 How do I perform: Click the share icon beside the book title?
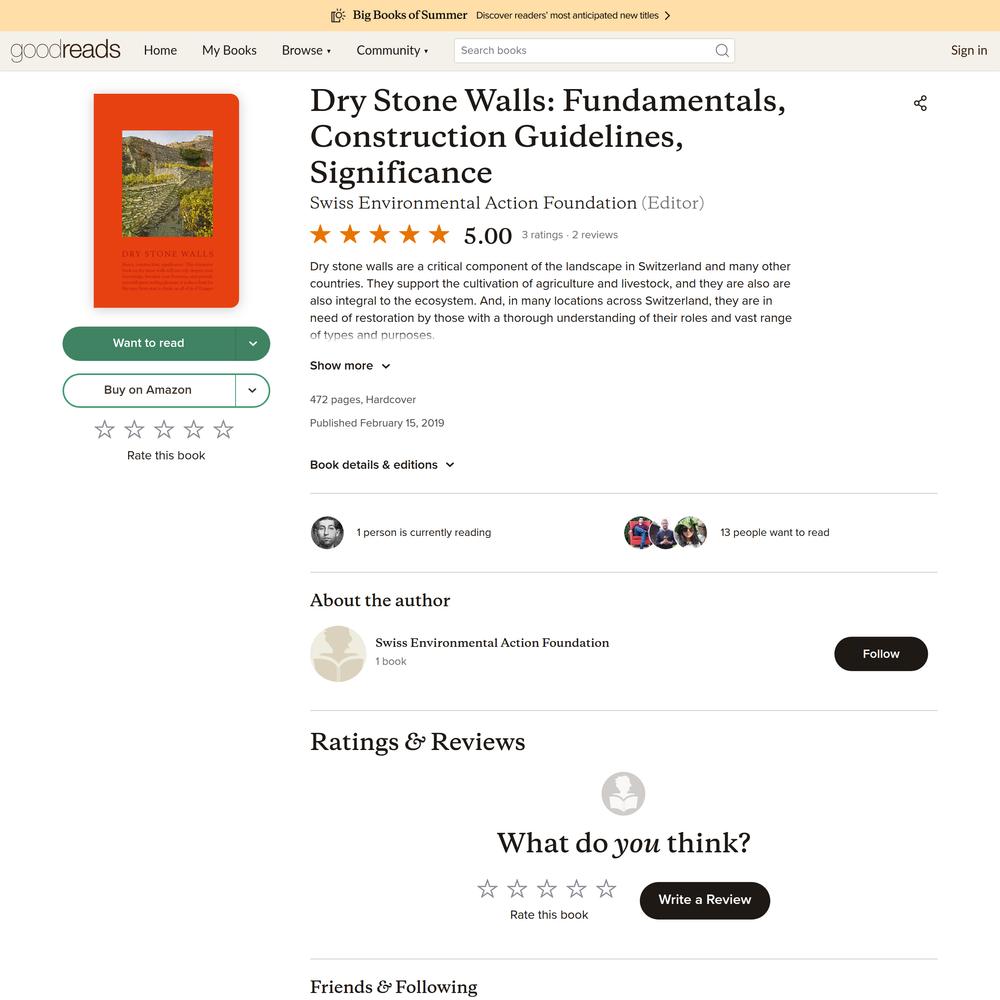point(920,103)
